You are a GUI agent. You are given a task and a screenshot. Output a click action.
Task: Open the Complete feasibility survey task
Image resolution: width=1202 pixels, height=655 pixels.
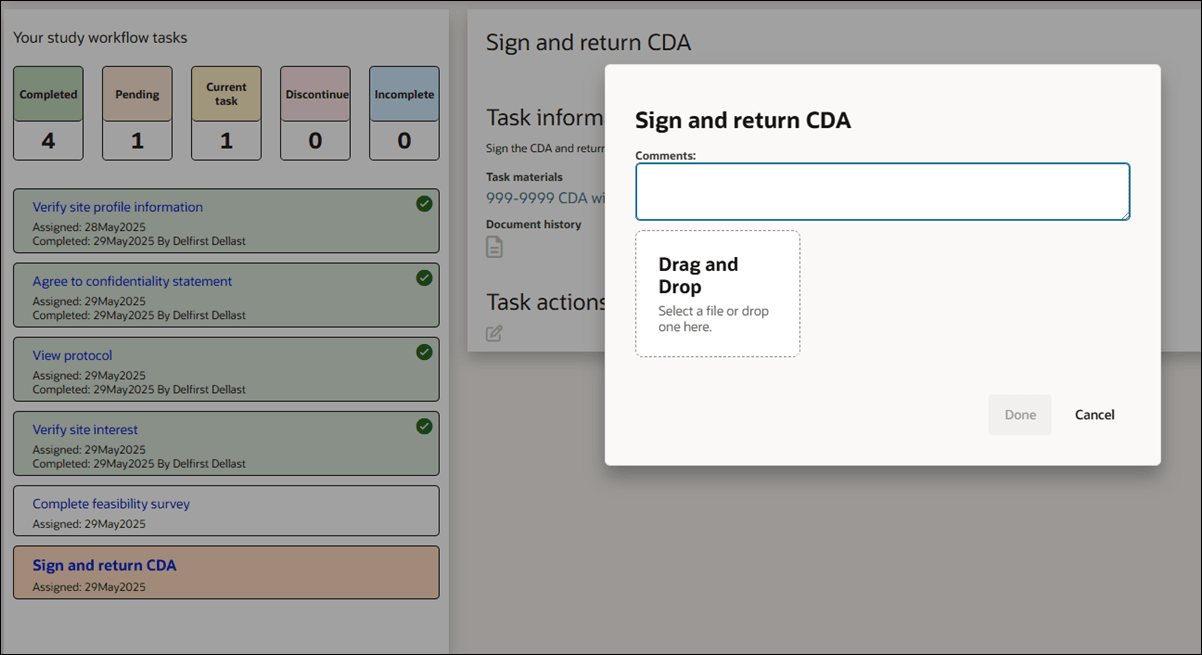[111, 503]
